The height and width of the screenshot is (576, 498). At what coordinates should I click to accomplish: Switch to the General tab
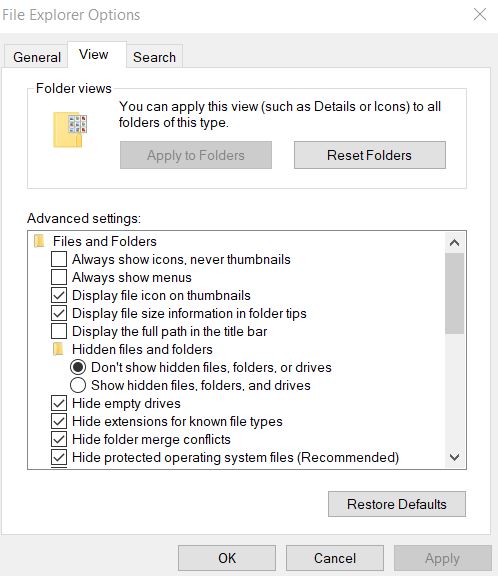coord(37,57)
